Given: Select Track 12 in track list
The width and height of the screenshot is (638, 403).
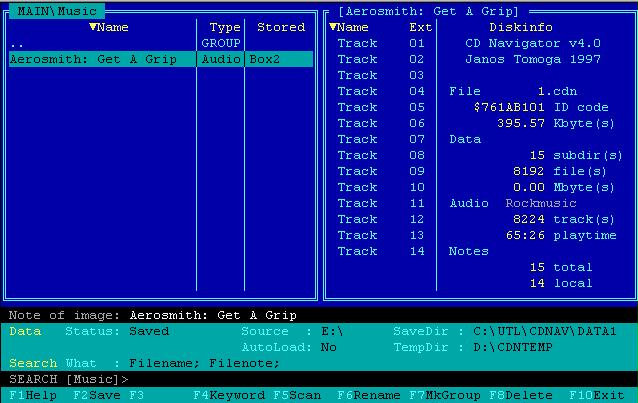Looking at the screenshot, I should point(381,219).
